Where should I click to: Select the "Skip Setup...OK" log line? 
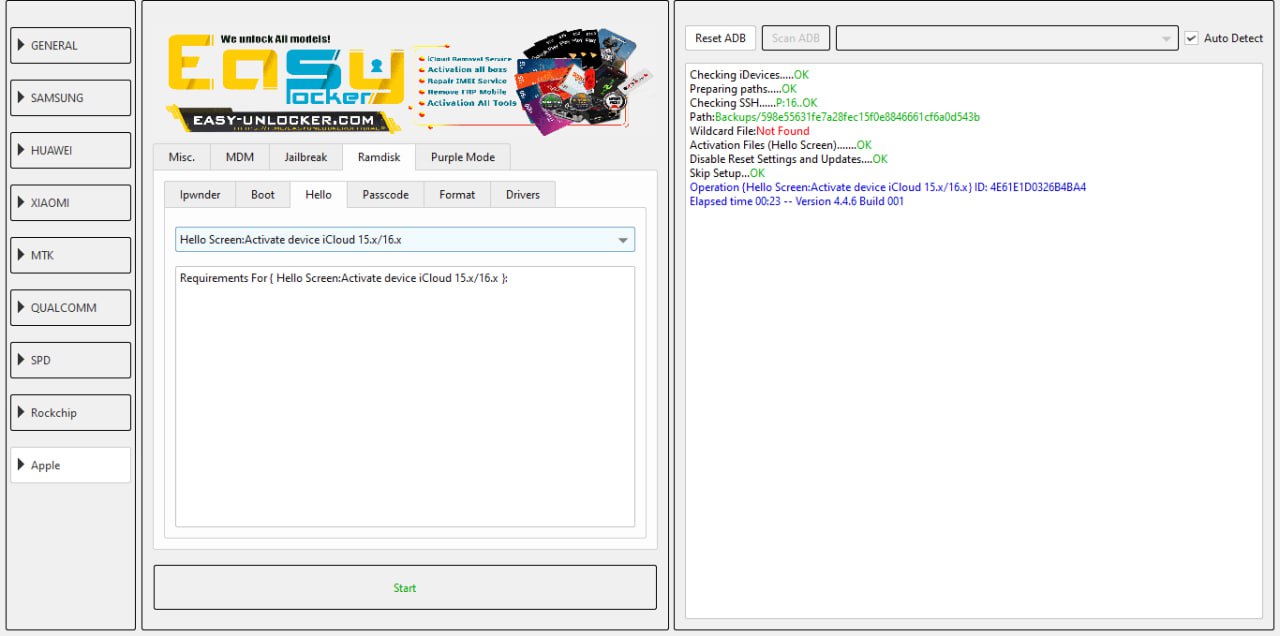727,173
